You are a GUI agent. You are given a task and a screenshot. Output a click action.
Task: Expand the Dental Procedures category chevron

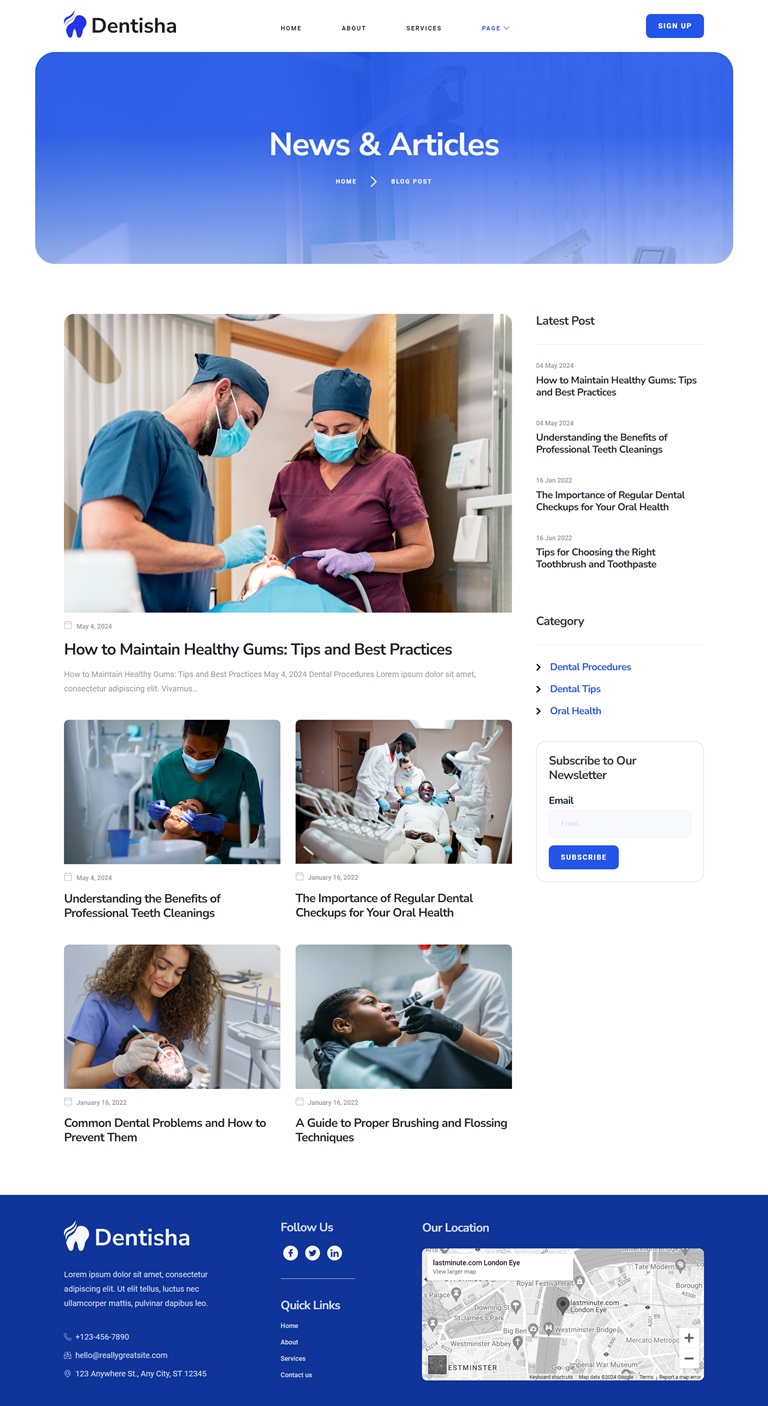pos(539,667)
